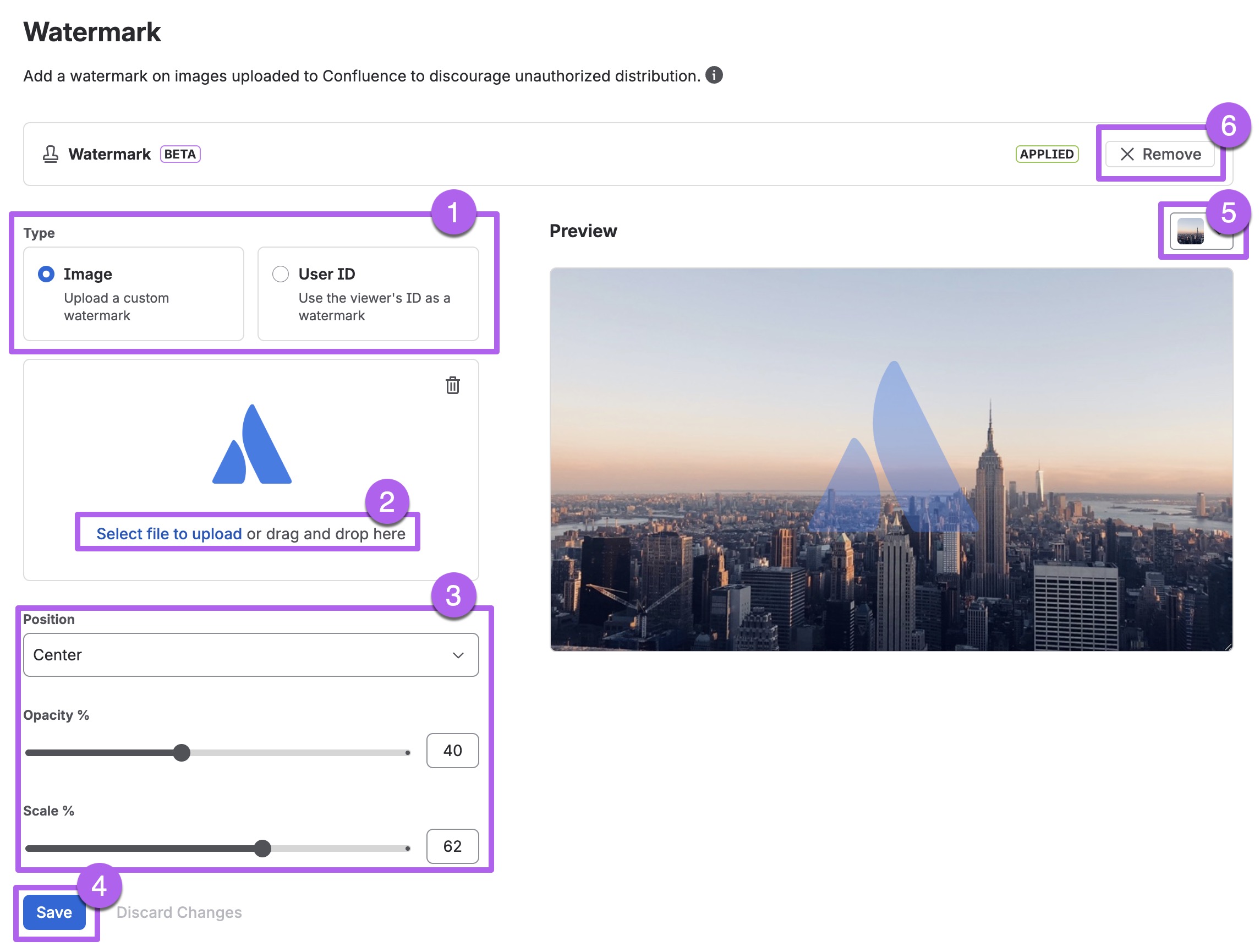Select the Image watermark type
The width and height of the screenshot is (1260, 952).
pos(45,274)
